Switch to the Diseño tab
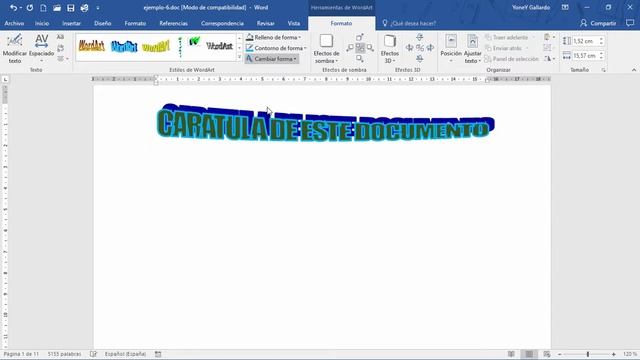Screen dimensions: 640x360 point(102,23)
